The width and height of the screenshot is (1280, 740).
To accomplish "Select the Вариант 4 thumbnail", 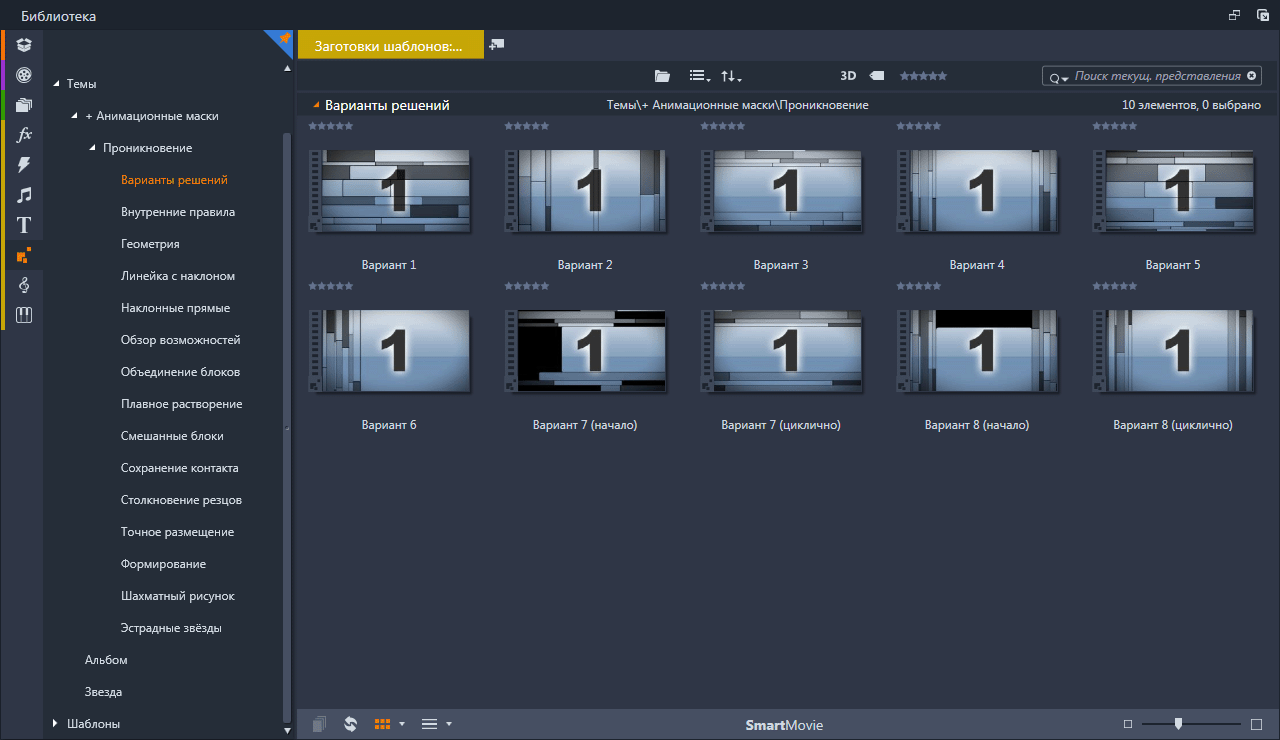I will [977, 191].
